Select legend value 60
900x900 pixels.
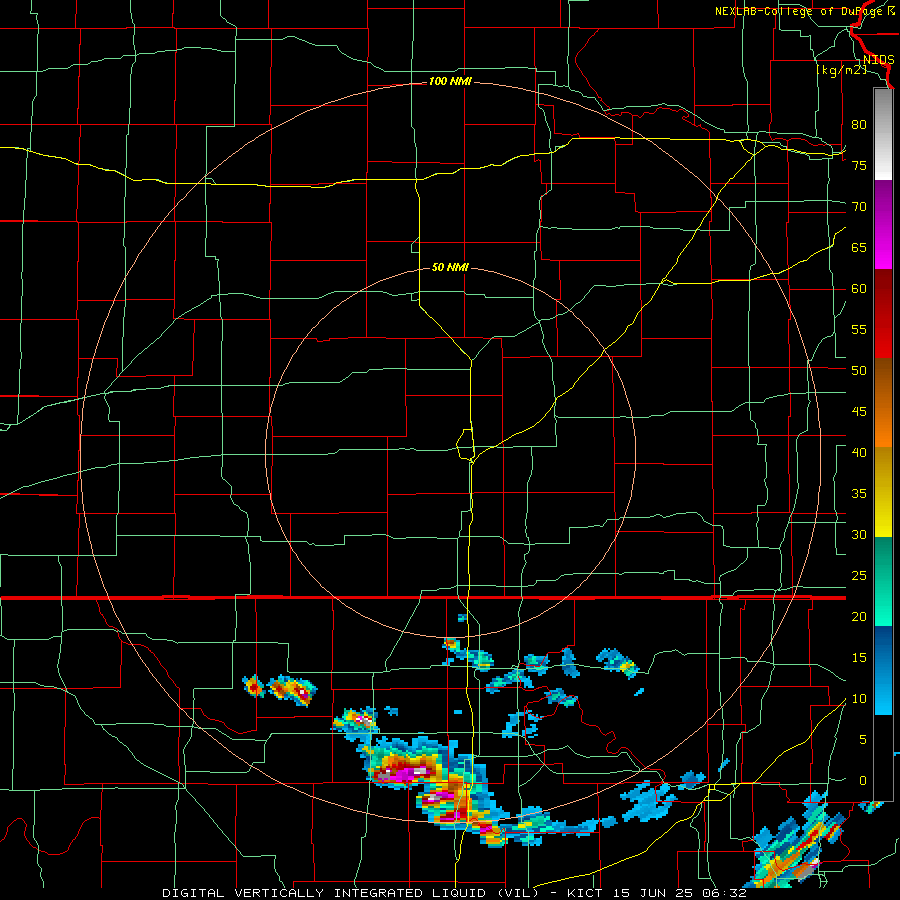tap(859, 289)
